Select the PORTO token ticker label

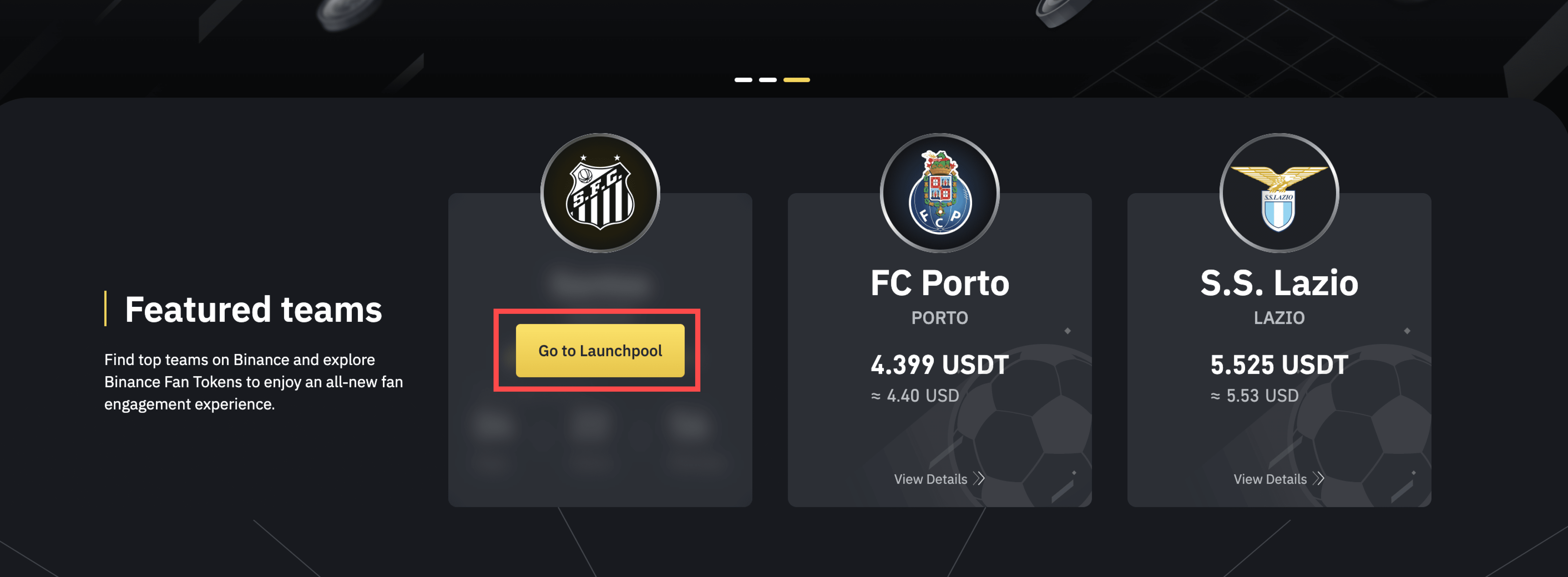point(939,318)
